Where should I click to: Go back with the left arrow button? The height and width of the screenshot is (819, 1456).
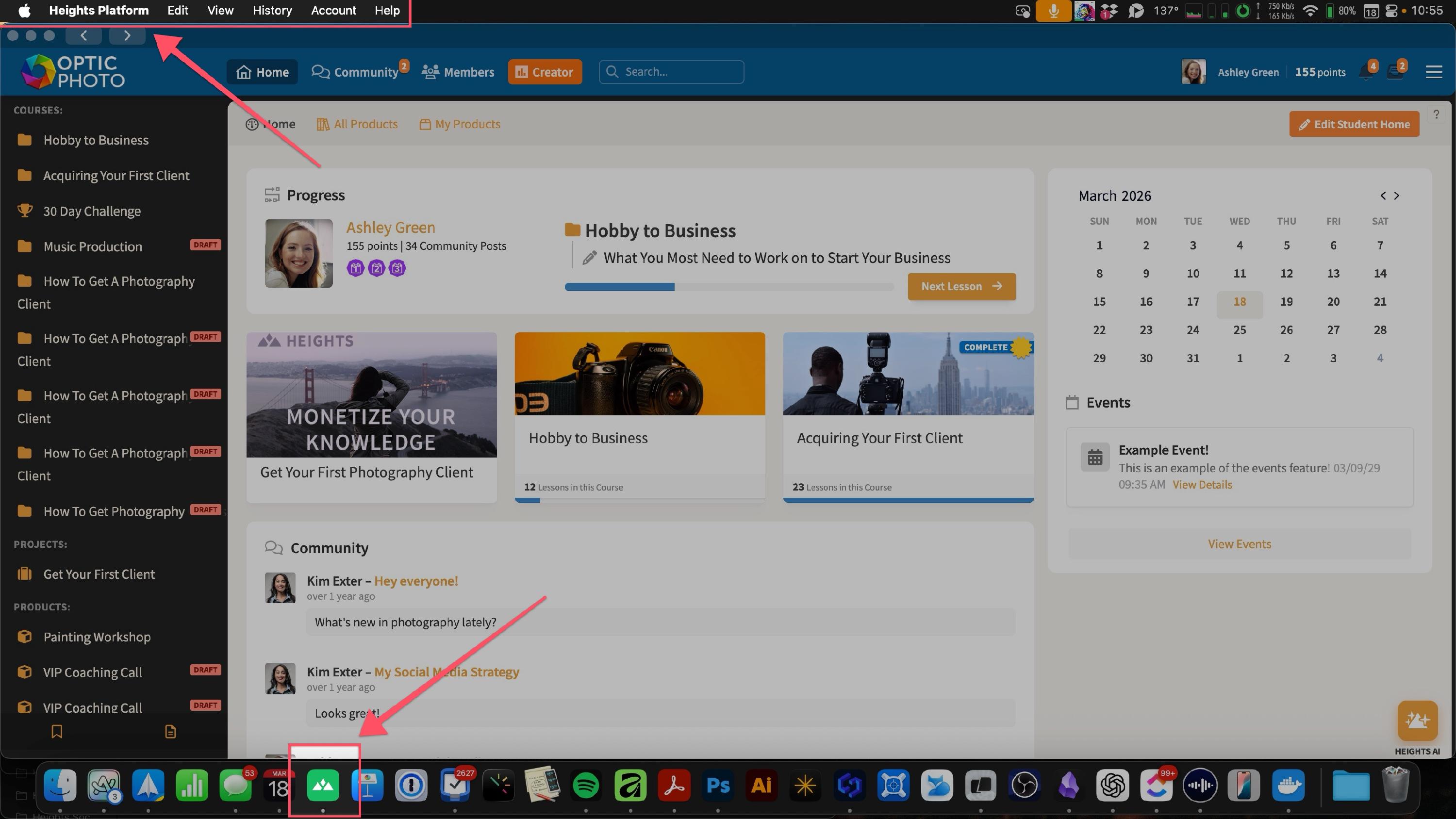coord(83,35)
